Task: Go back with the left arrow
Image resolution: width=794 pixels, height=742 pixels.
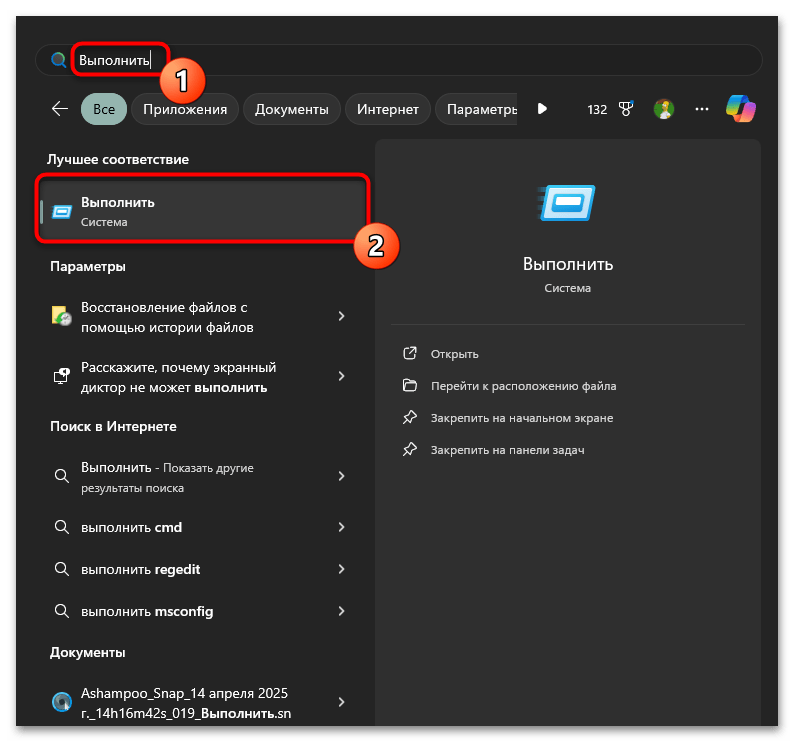Action: click(x=60, y=109)
